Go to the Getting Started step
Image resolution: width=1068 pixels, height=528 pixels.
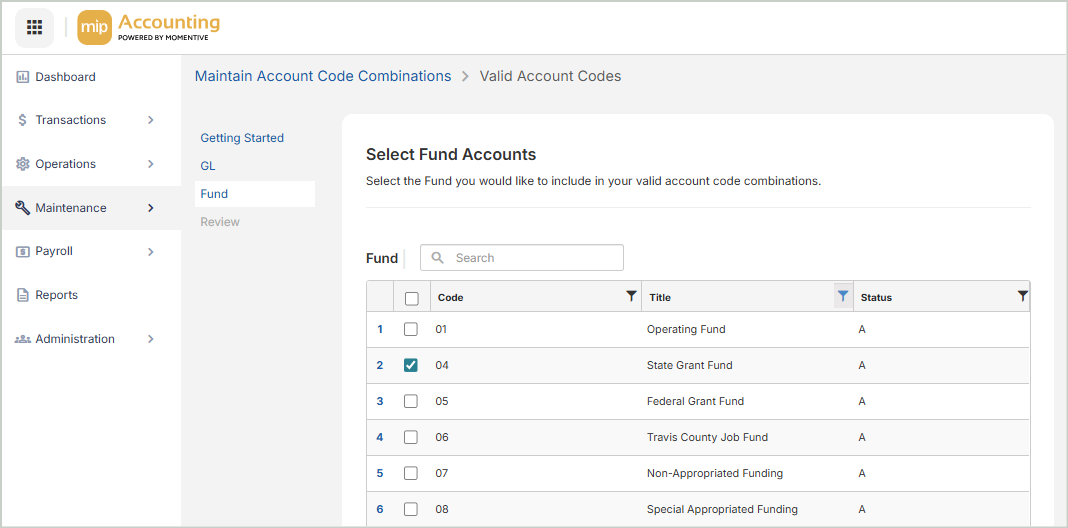(242, 138)
